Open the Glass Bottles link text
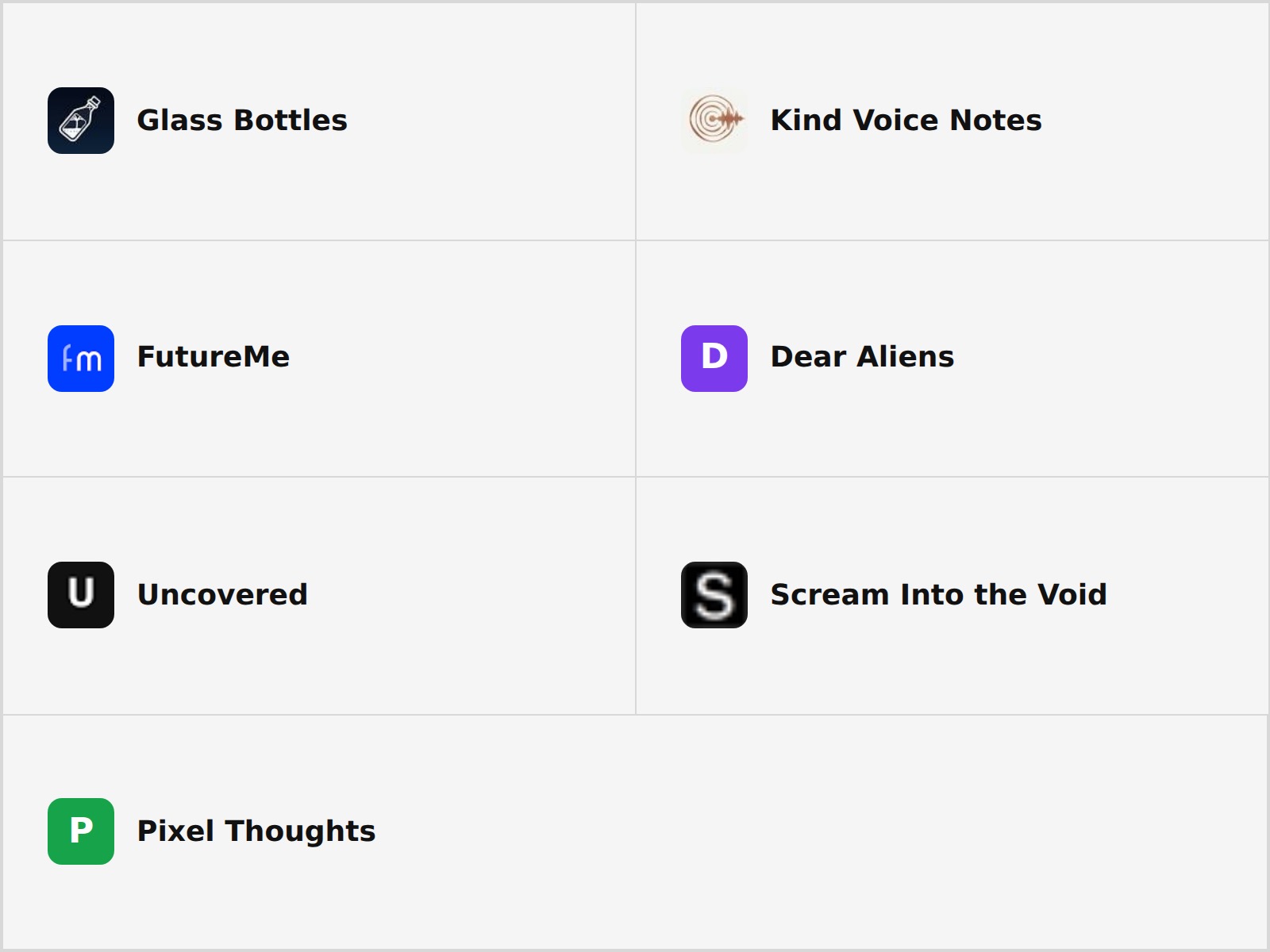Image resolution: width=1270 pixels, height=952 pixels. (242, 121)
